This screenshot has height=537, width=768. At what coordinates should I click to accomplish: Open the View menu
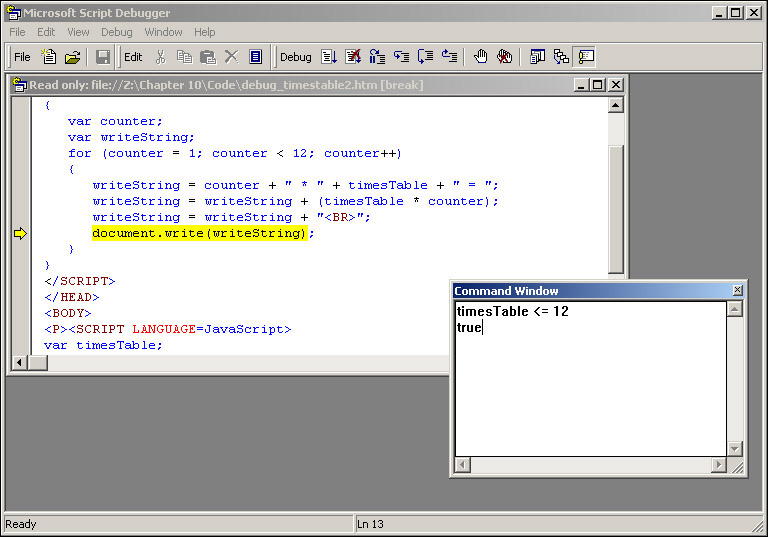coord(78,32)
